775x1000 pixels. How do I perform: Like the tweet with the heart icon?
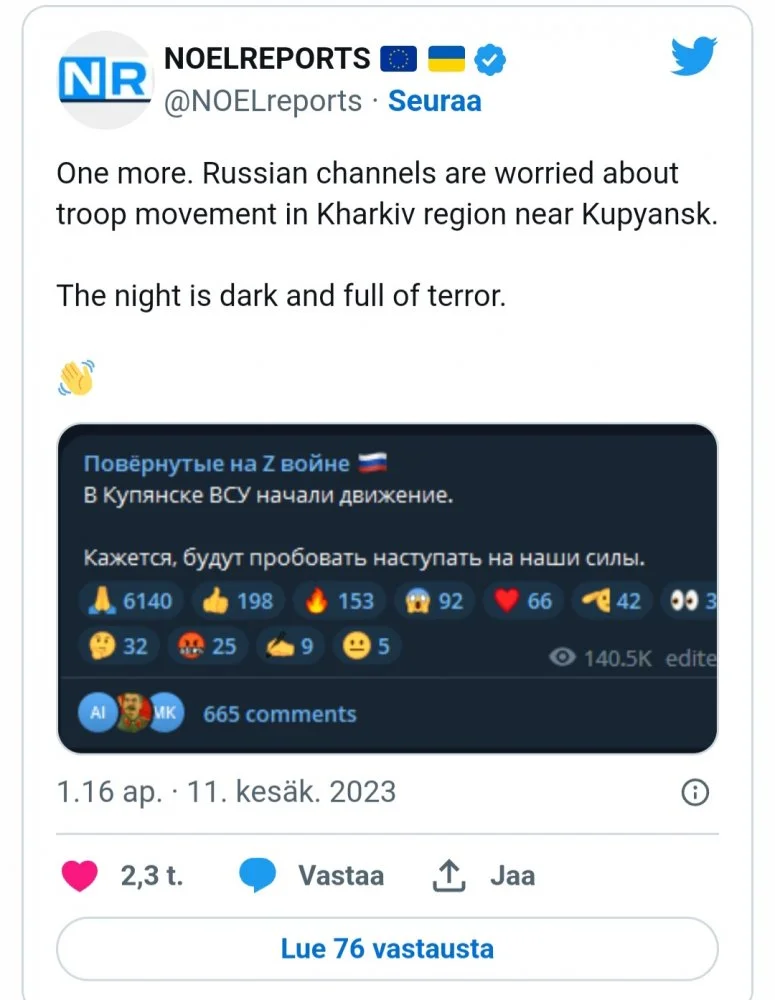pos(80,876)
